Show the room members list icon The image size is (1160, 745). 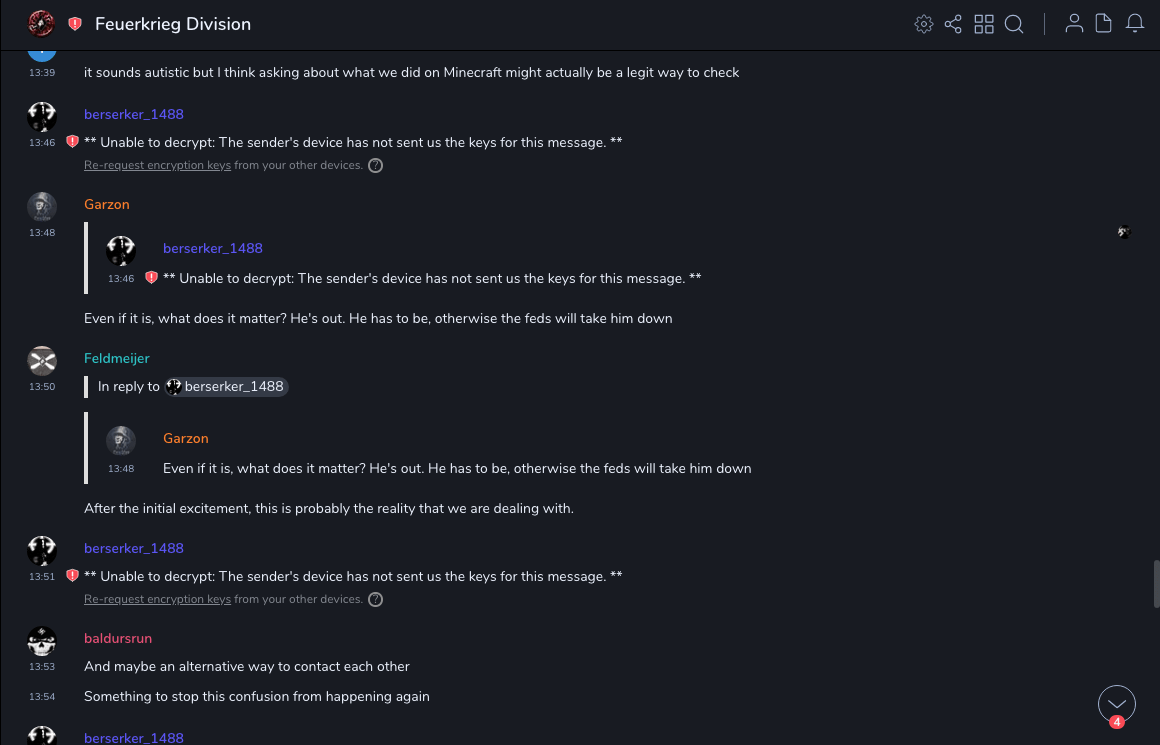coord(1074,24)
